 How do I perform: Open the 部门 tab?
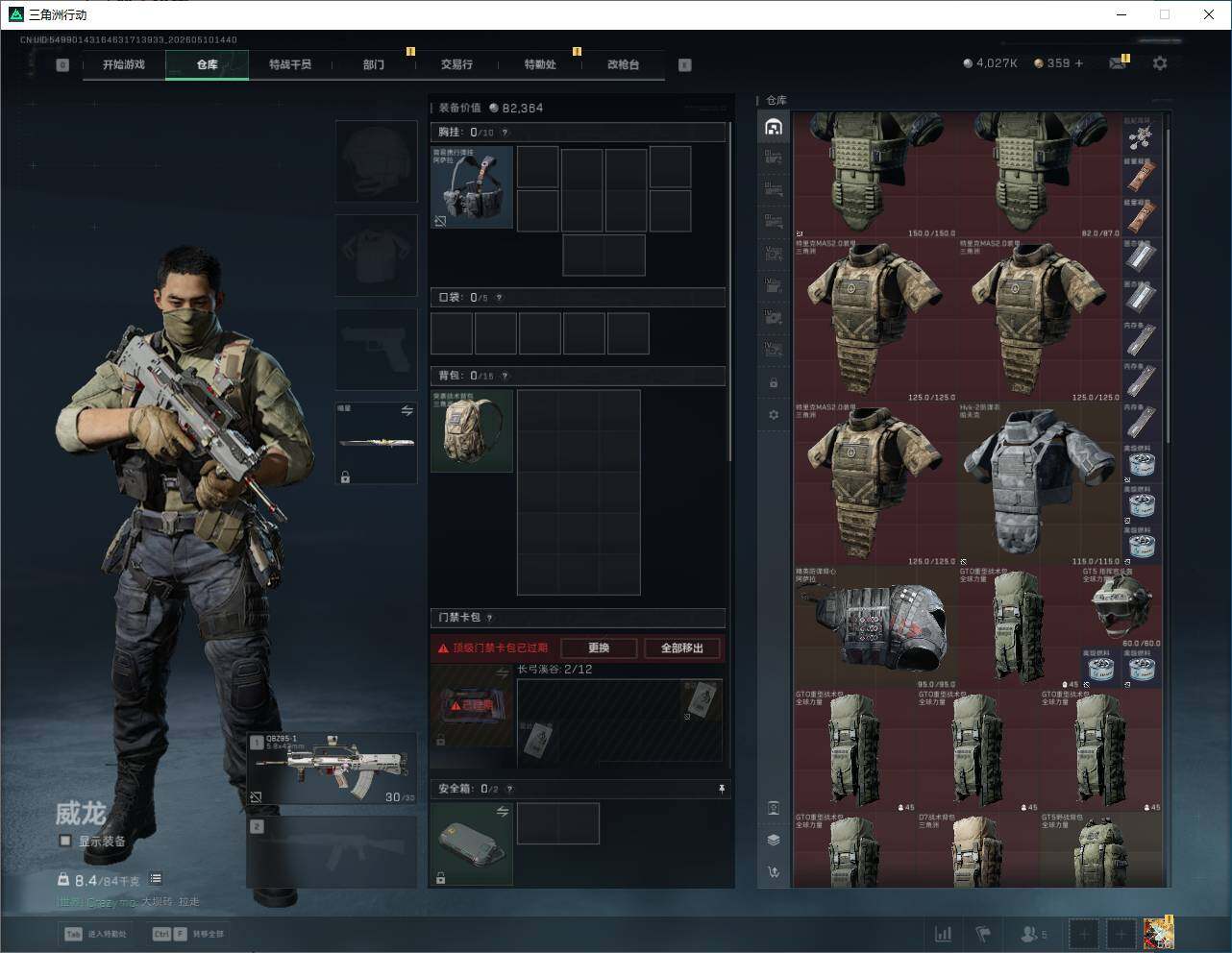click(374, 64)
